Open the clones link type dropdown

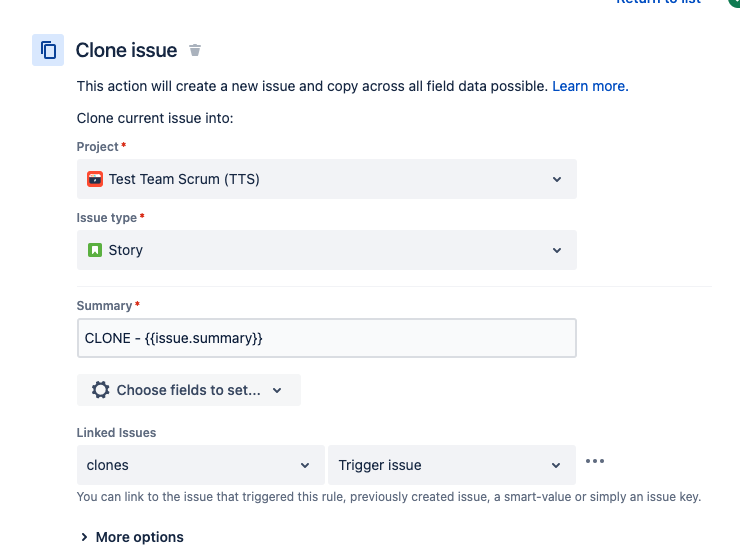click(201, 465)
